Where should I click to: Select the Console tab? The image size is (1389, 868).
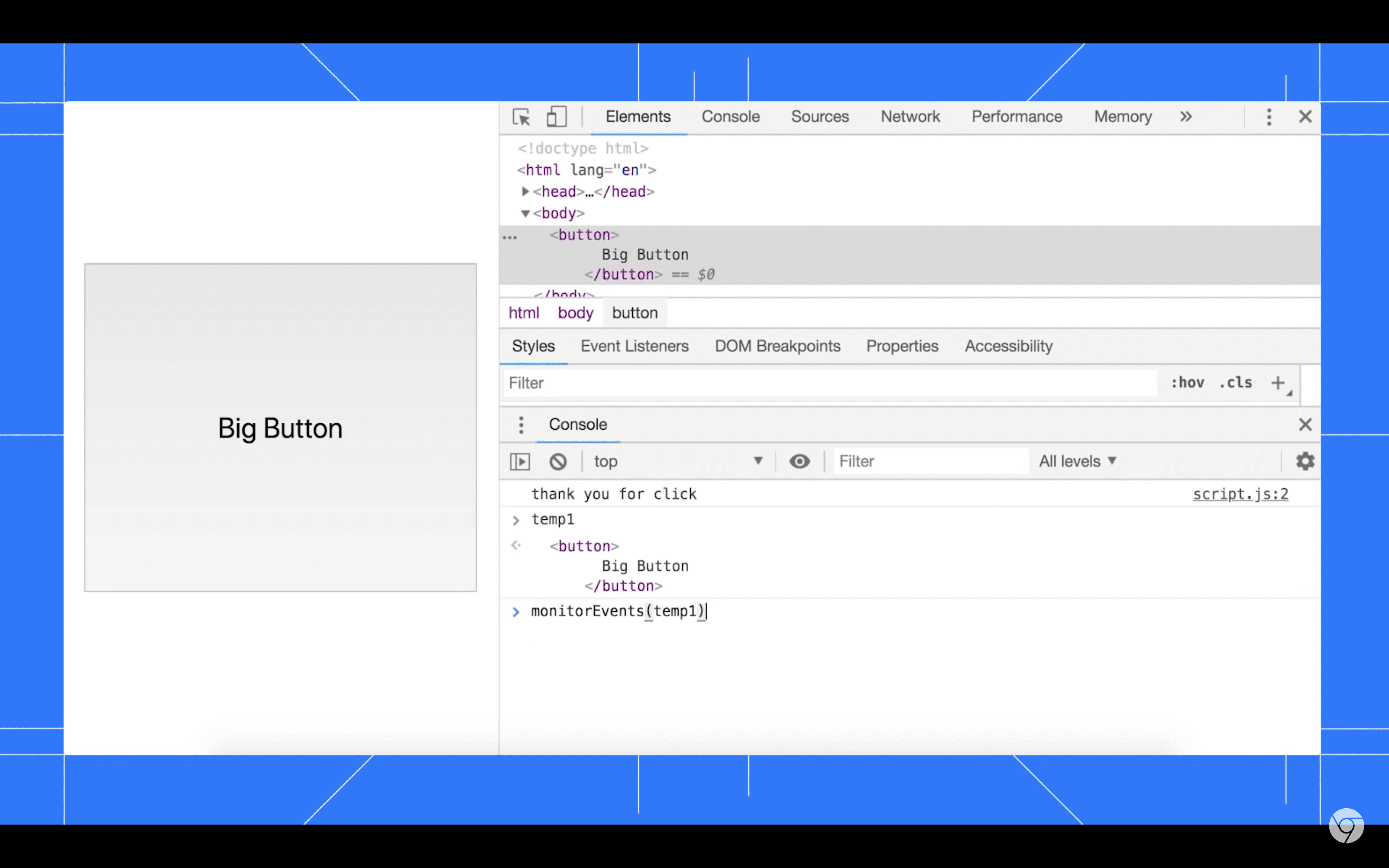730,116
